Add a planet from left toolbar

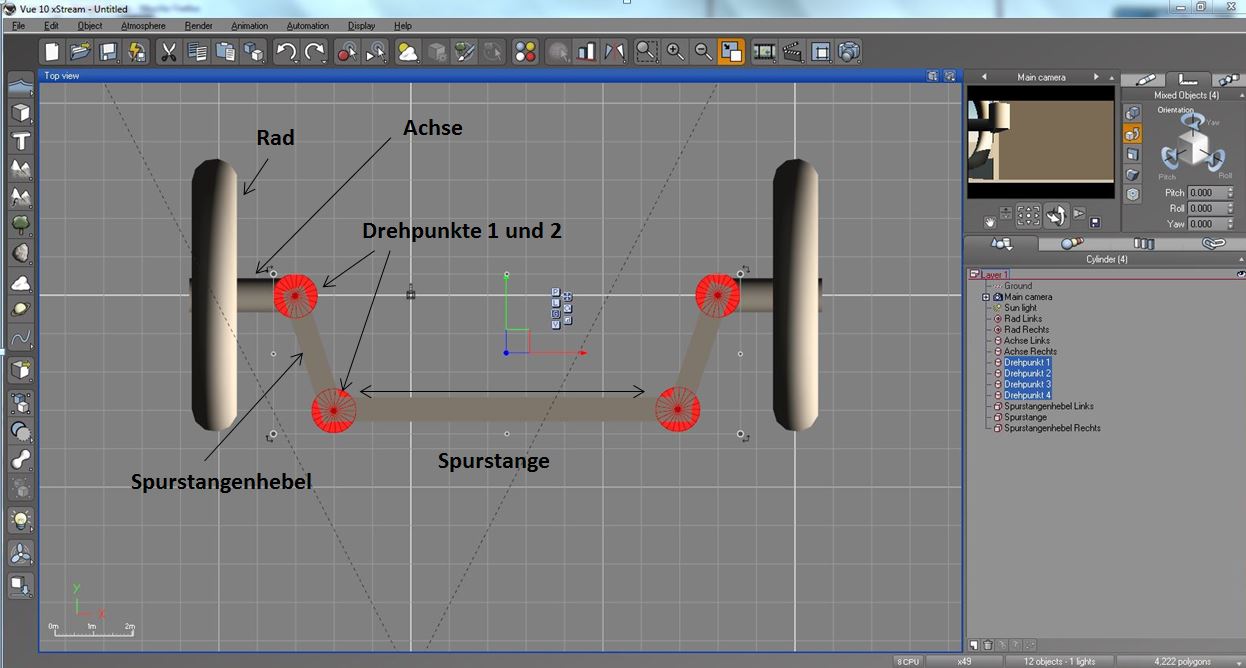click(20, 311)
